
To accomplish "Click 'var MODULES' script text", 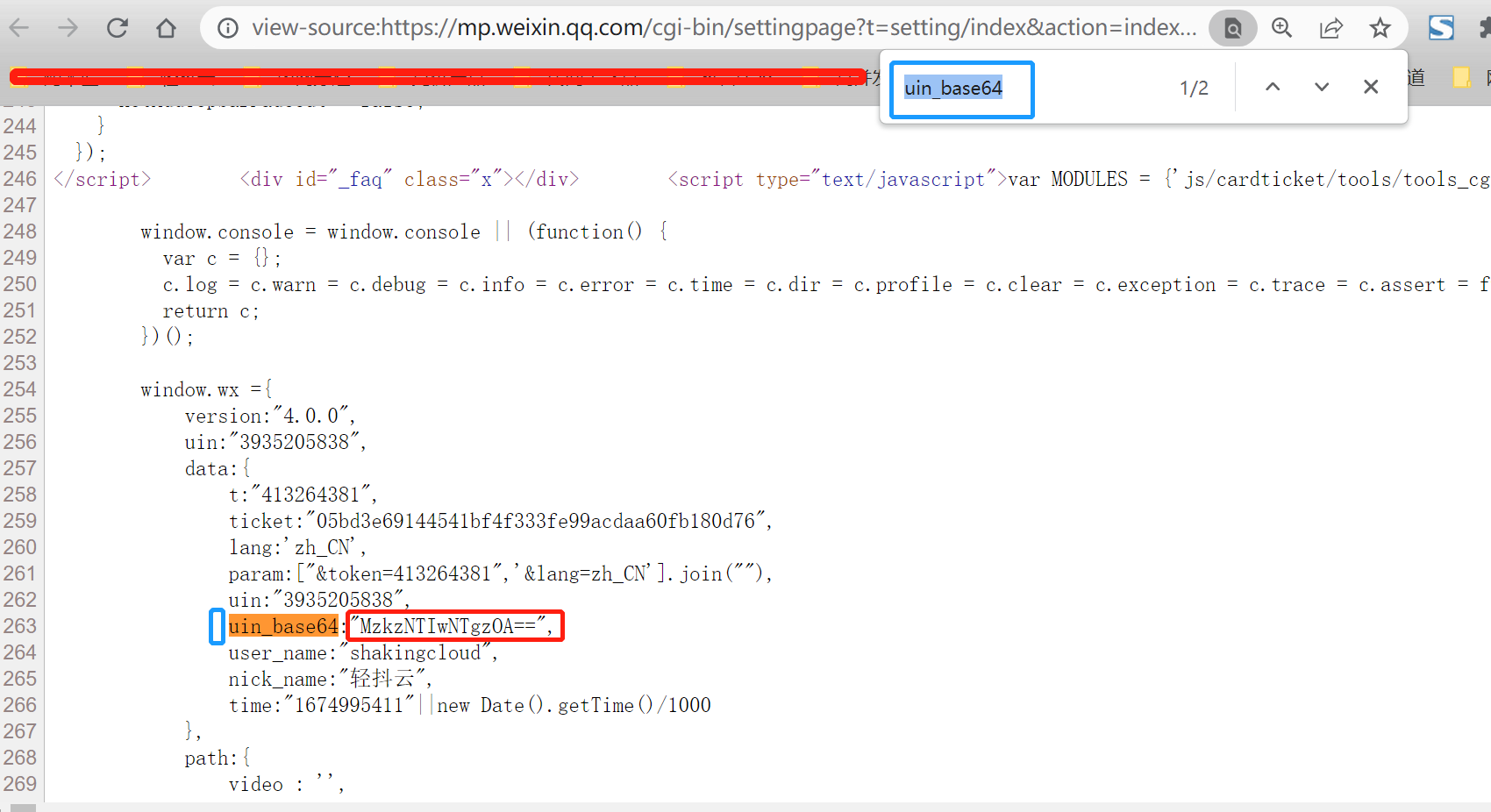I will (x=1067, y=179).
